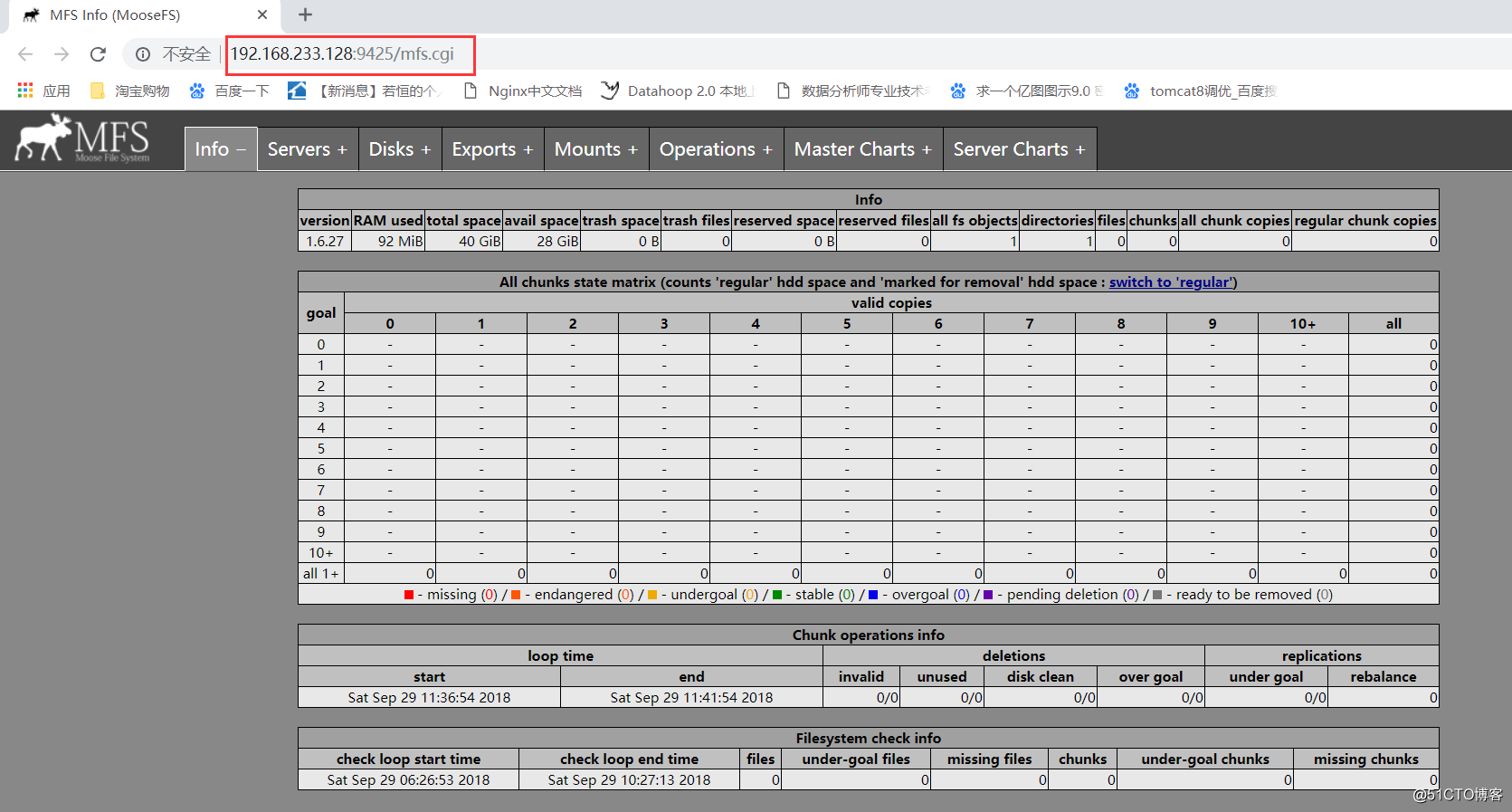Image resolution: width=1512 pixels, height=812 pixels.
Task: Click the 'missing files' column header
Action: pos(990,759)
